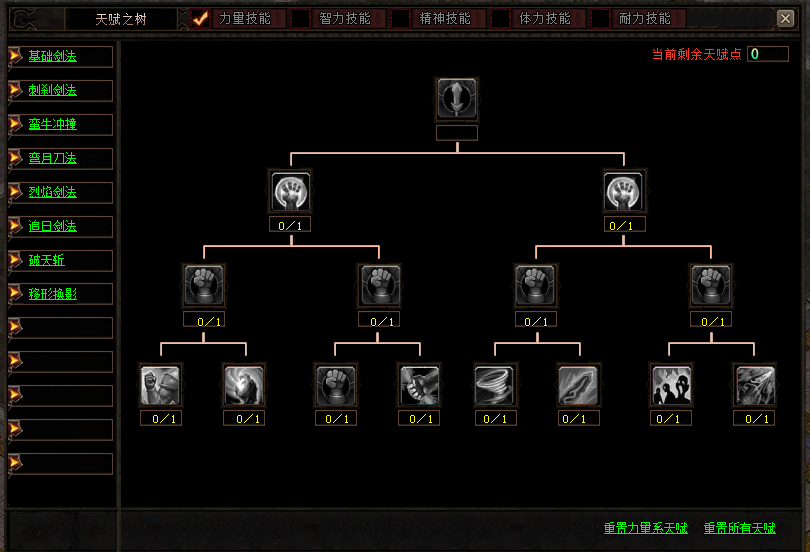Click the far-right fist node in third row
The width and height of the screenshot is (810, 552).
coord(711,285)
